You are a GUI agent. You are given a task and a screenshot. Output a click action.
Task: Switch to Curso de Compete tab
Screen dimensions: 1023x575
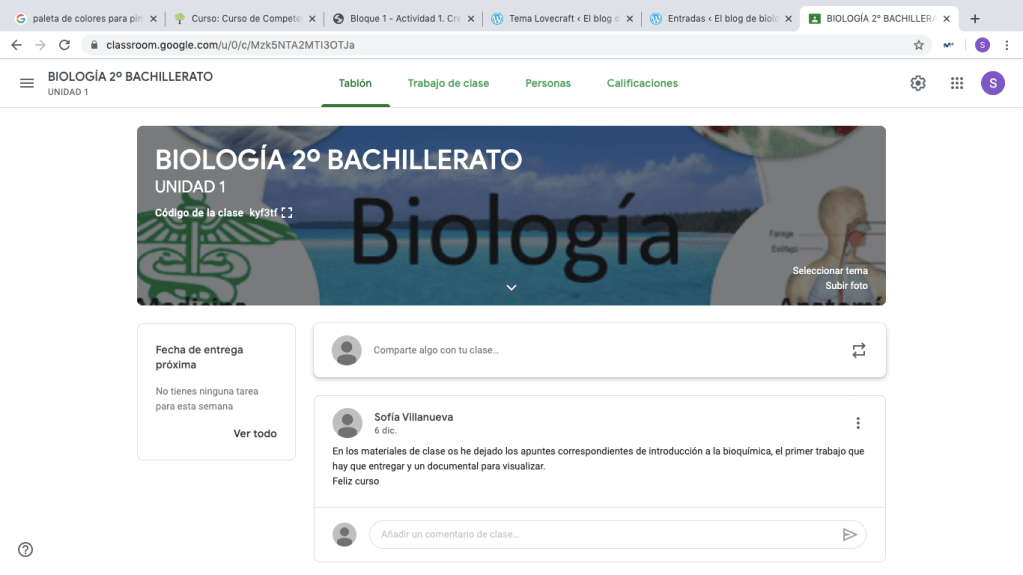[245, 19]
